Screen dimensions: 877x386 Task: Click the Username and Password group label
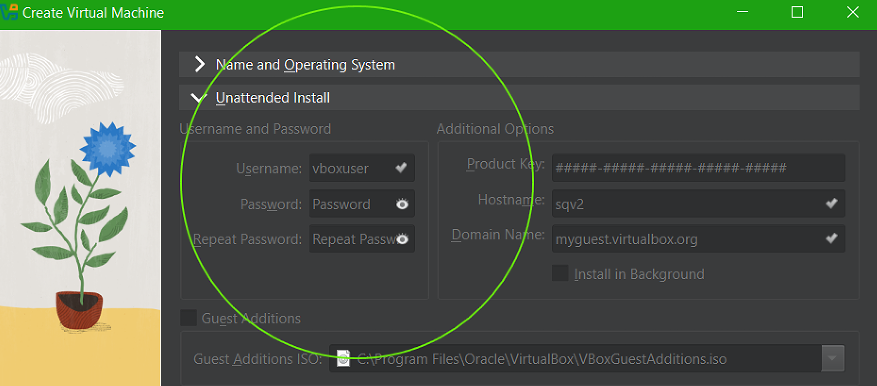coord(255,129)
